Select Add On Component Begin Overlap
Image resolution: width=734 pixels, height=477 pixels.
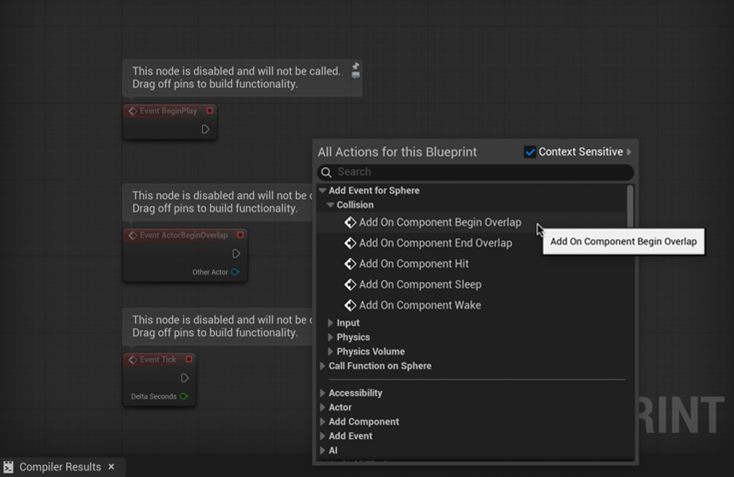tap(439, 222)
